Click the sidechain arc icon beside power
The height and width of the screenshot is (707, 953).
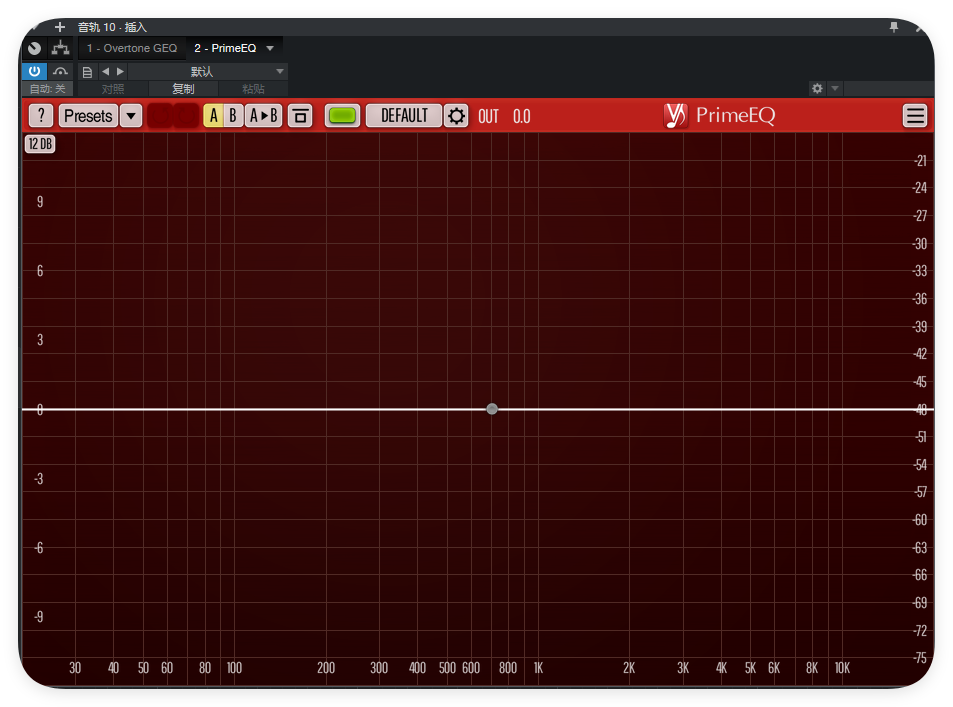(60, 71)
